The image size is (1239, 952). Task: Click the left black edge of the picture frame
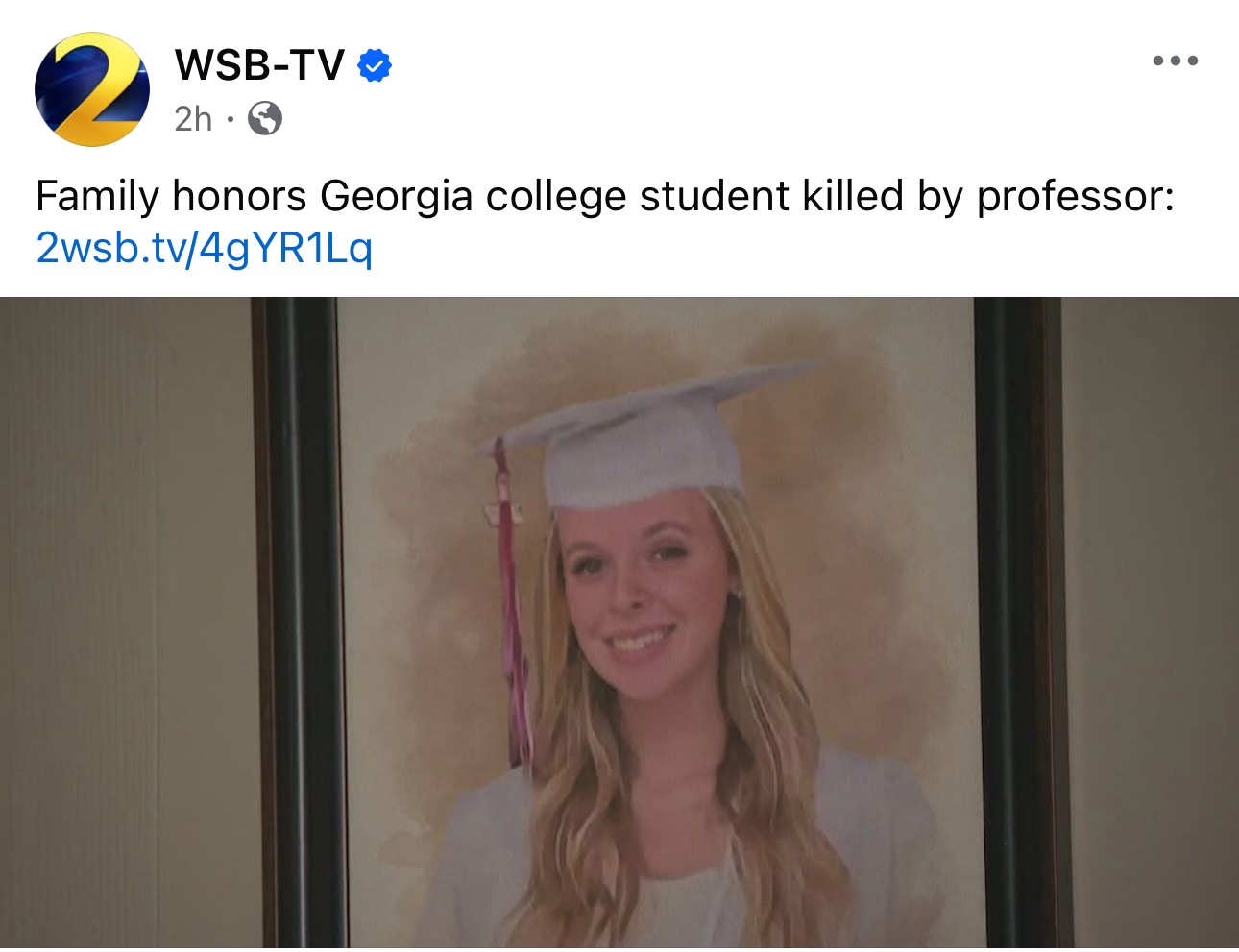click(298, 624)
